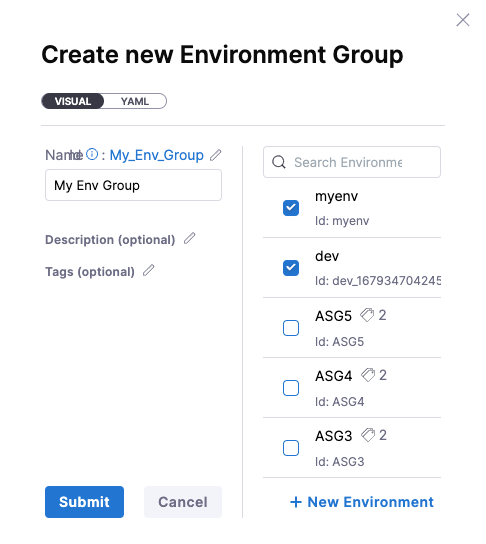
Task: Switch to the VISUAL view tab
Action: 73,101
